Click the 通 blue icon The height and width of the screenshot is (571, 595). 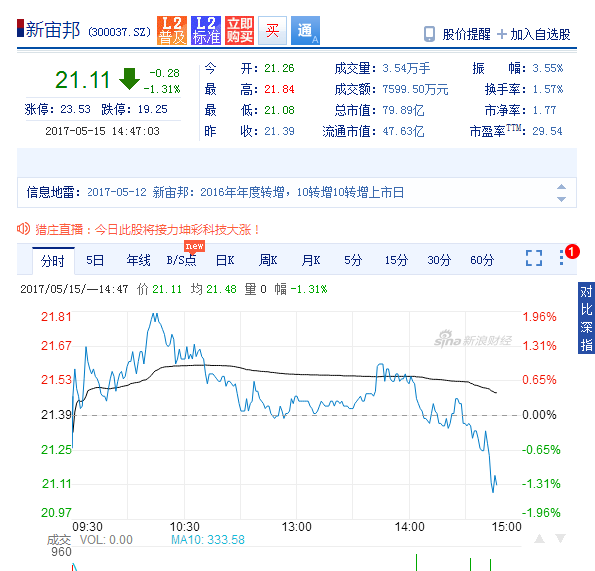click(305, 30)
